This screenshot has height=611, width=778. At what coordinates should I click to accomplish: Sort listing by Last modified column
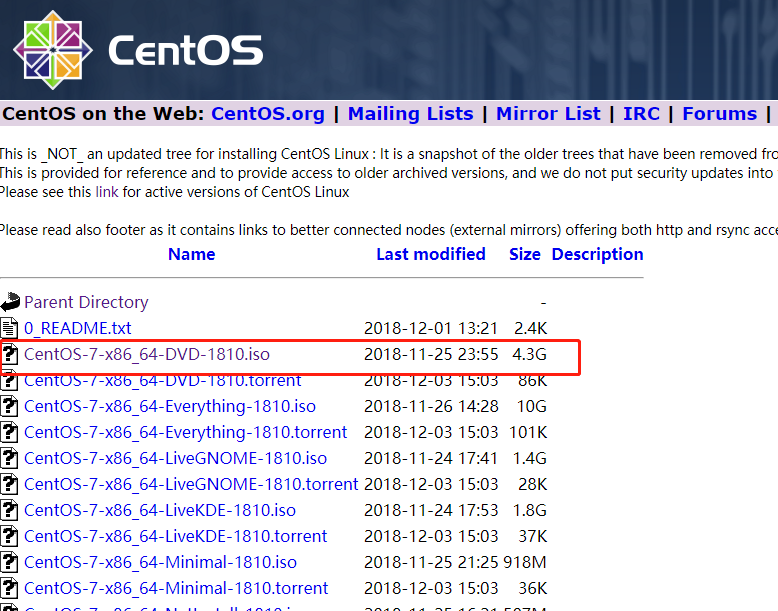pos(431,254)
